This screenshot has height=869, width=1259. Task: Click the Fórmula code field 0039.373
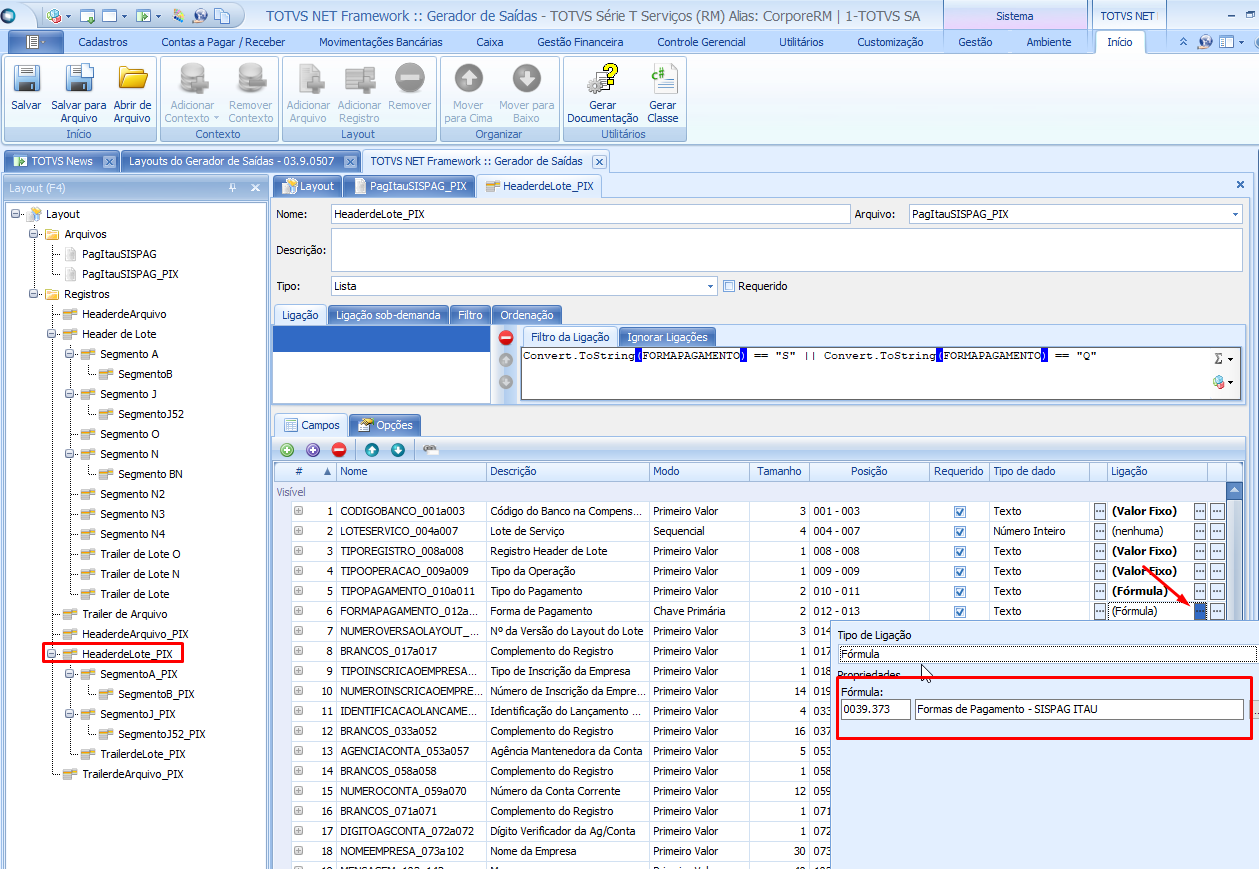(x=876, y=710)
